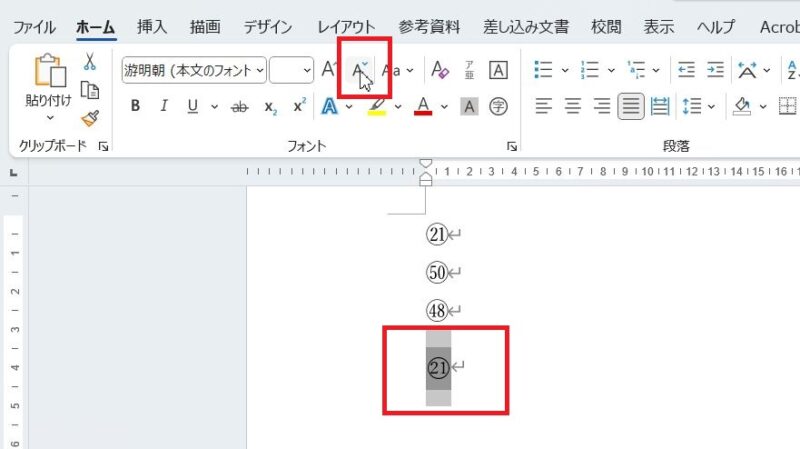
Task: Click the Decrease Indent icon
Action: [x=686, y=69]
